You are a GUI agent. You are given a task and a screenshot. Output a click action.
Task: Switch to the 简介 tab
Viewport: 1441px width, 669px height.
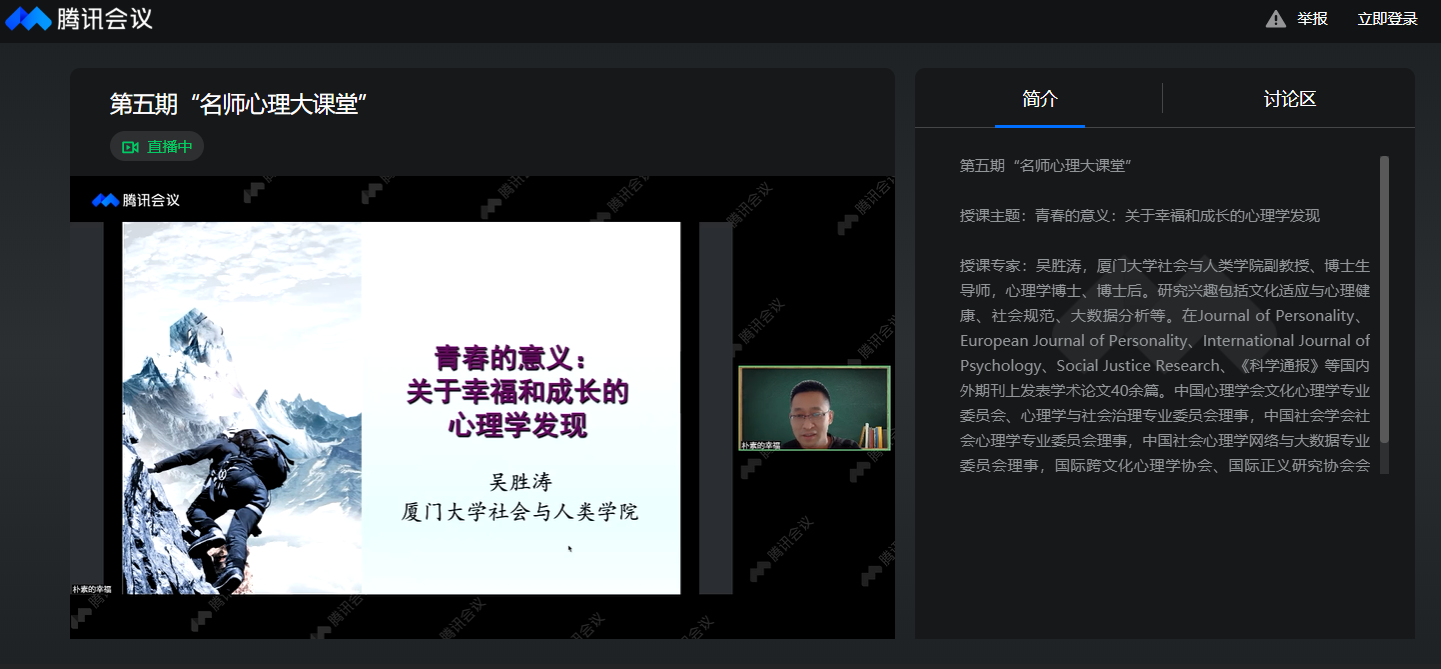(1039, 99)
